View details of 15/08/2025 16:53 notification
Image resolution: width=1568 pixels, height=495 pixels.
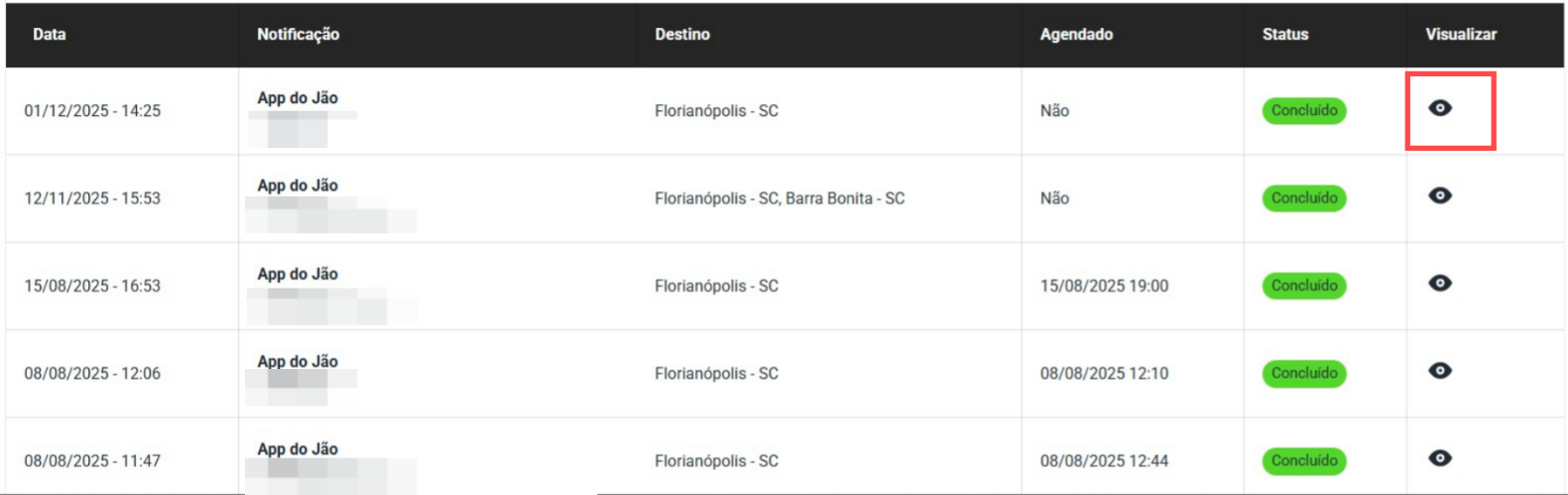(1440, 283)
